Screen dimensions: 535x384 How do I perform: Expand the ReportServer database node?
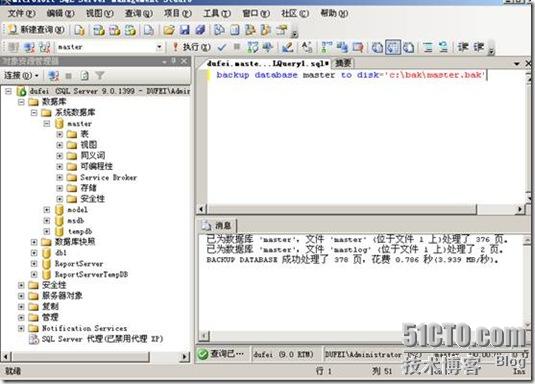[x=34, y=264]
